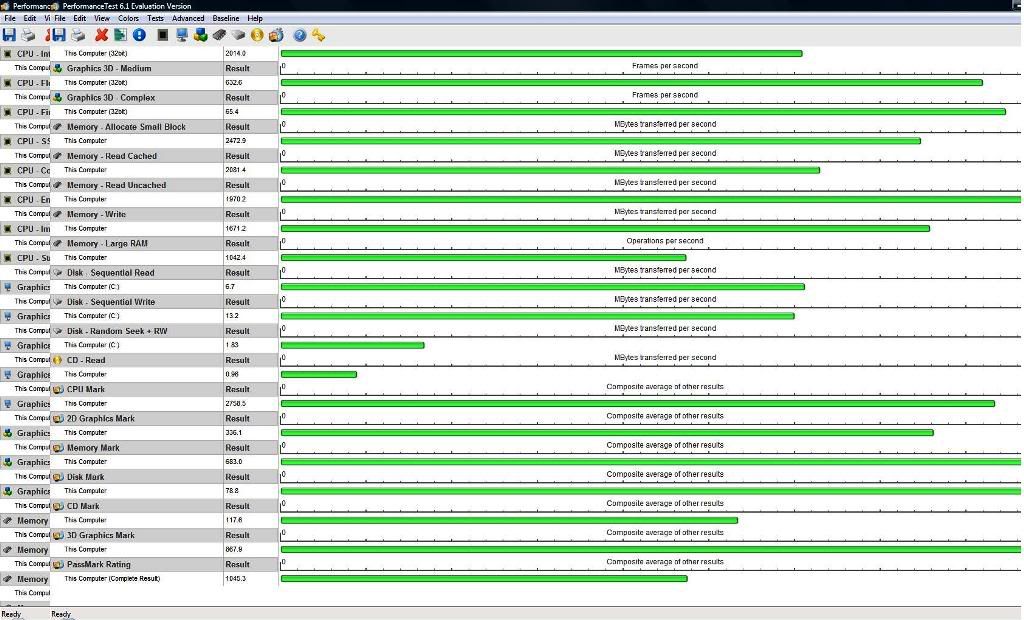Select the 2D Graphics Mark heading
This screenshot has height=620, width=1024.
point(101,418)
